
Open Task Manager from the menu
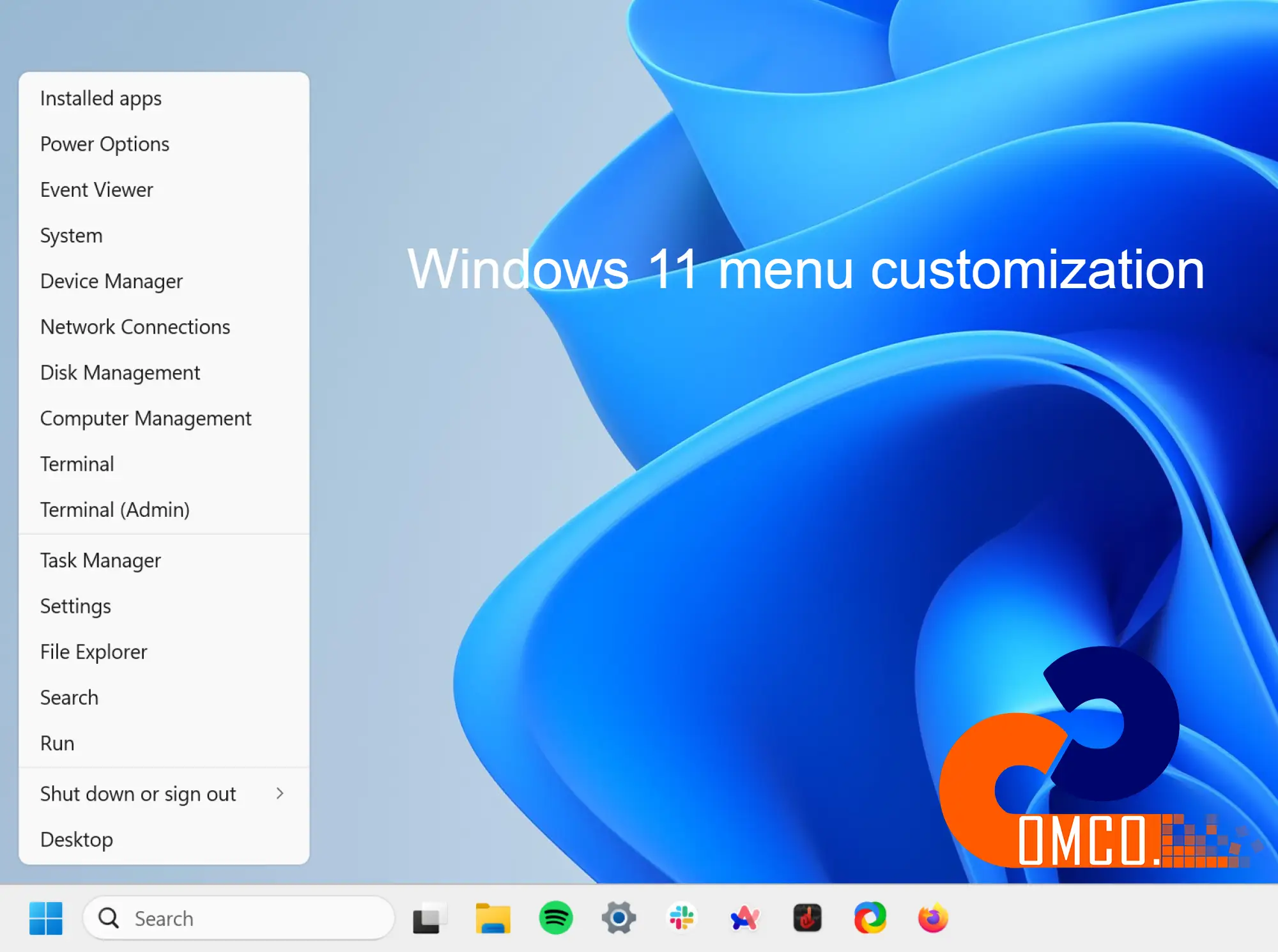point(164,560)
